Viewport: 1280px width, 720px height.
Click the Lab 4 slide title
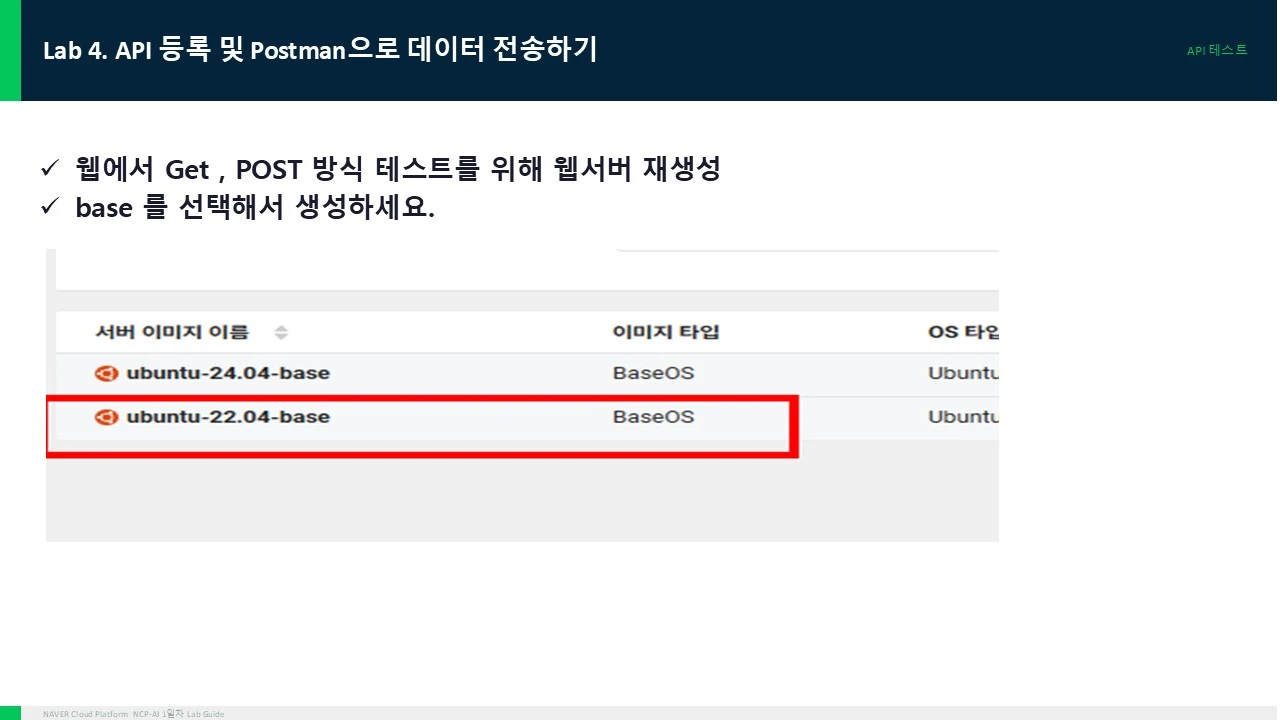click(x=320, y=50)
